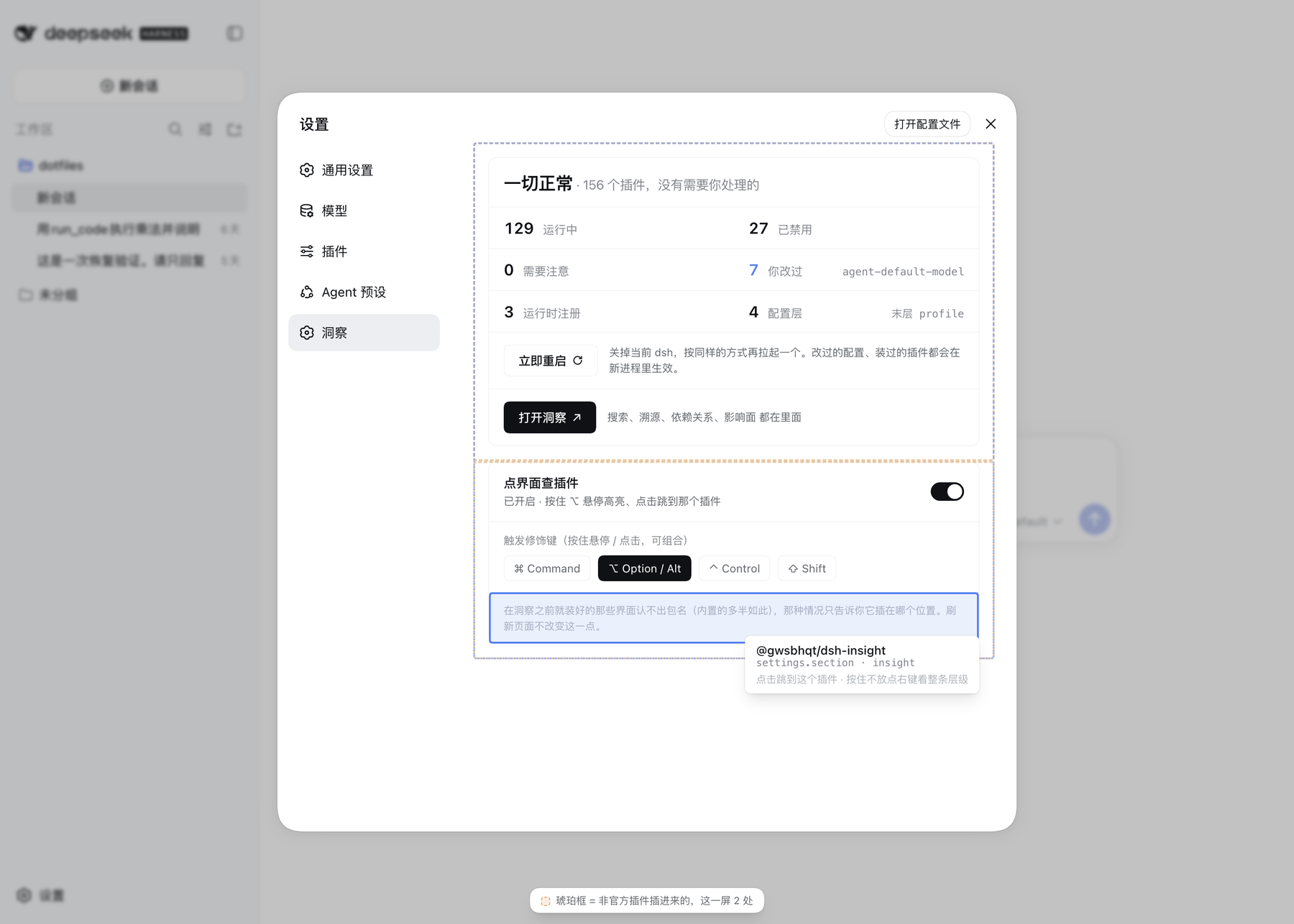Viewport: 1294px width, 924px height.
Task: Click the tree-view icon in 工作区 header
Action: [x=205, y=129]
